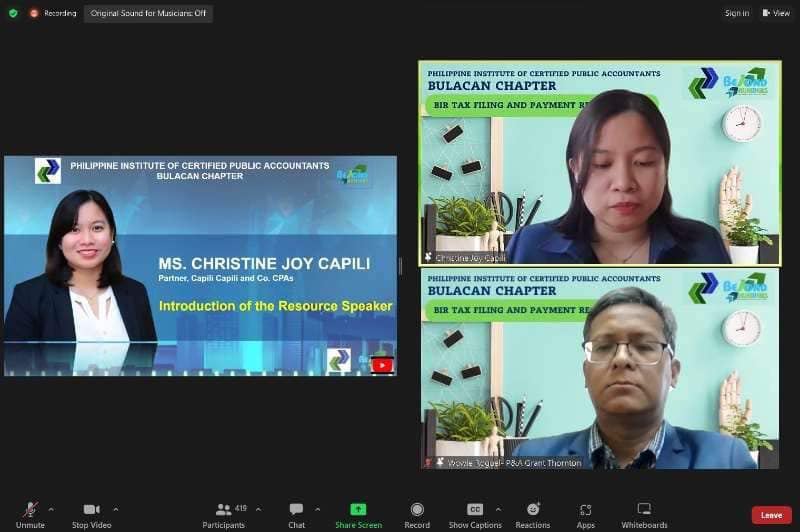
Task: Open the Apps icon
Action: 586,510
